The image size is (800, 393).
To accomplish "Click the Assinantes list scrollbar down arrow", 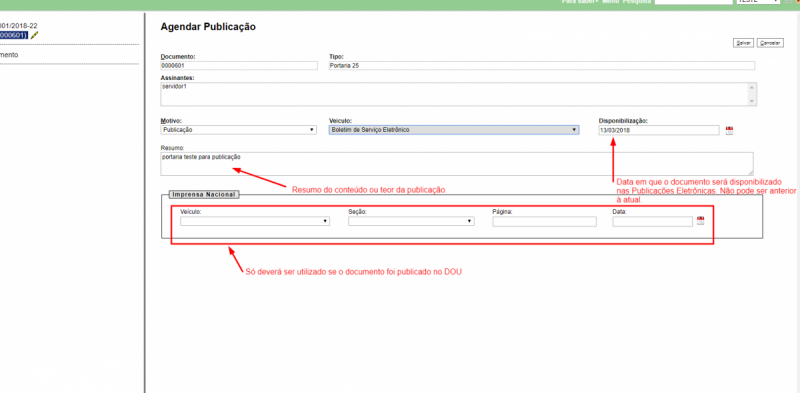I will click(x=751, y=102).
